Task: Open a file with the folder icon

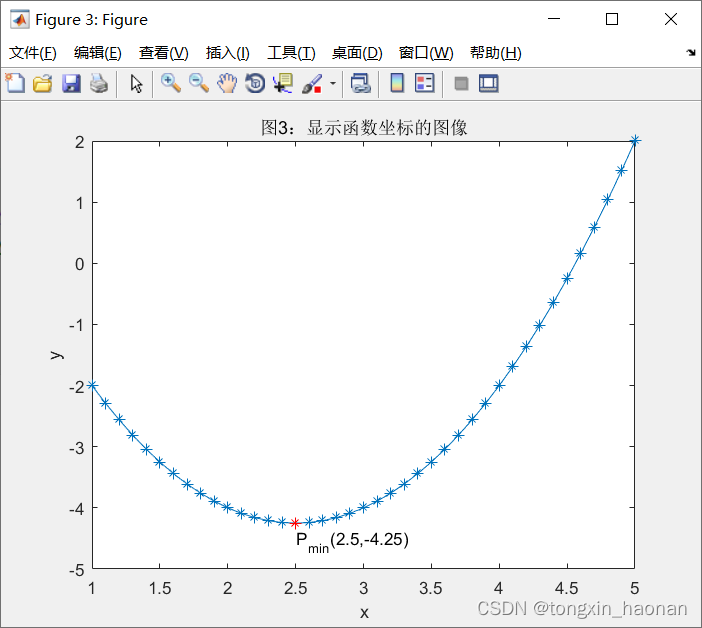Action: pos(43,84)
